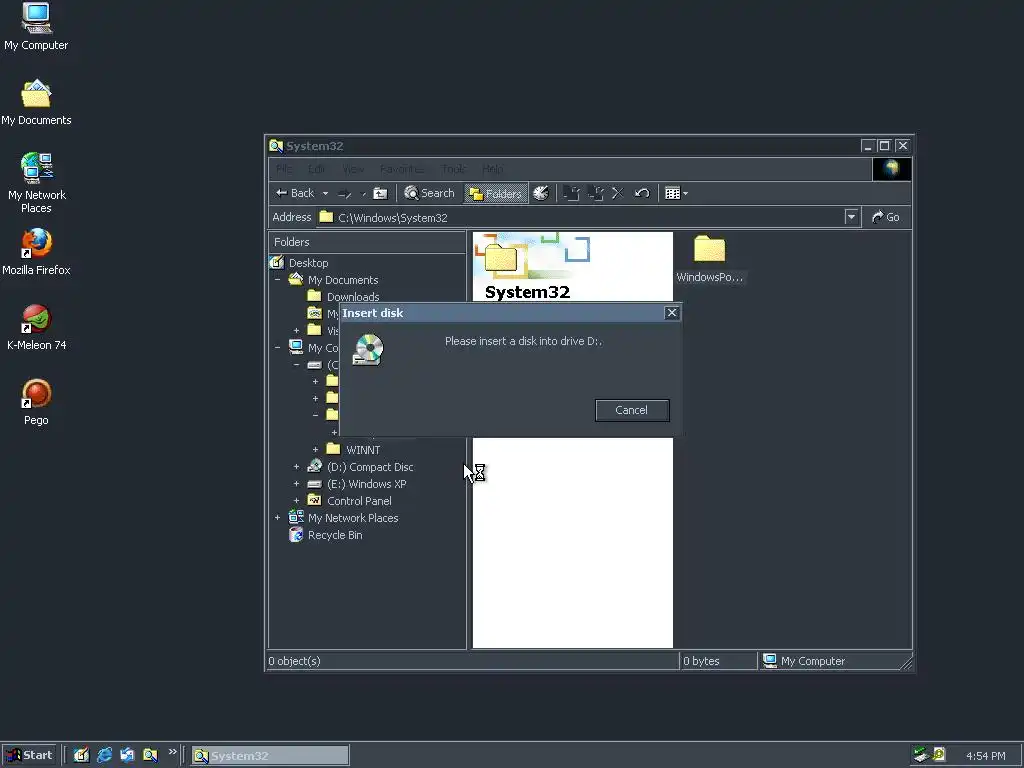Click the Copy To toolbar icon
Screen dimensions: 1024x768
pyautogui.click(x=595, y=193)
